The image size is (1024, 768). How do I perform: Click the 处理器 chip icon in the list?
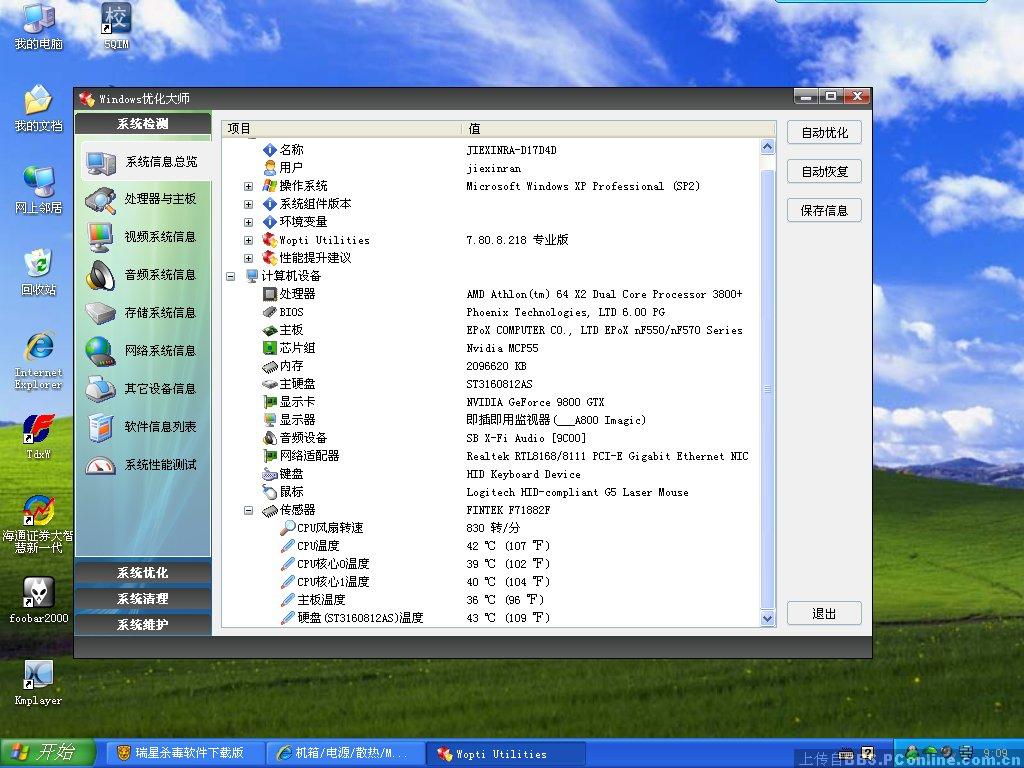(270, 295)
